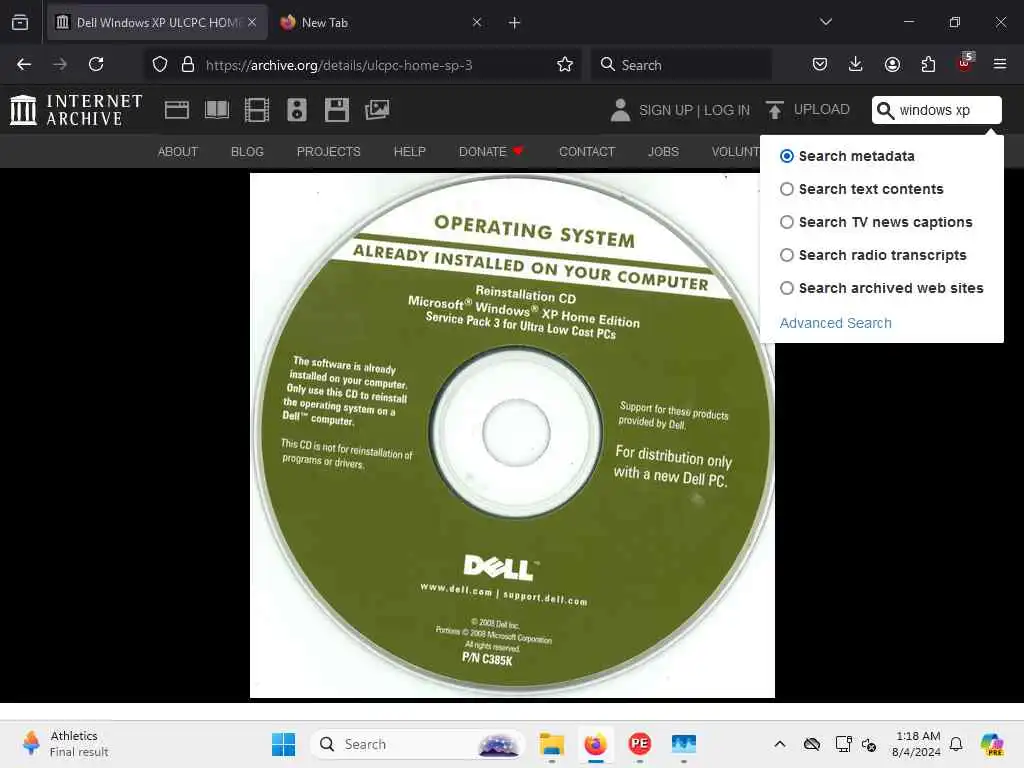This screenshot has height=768, width=1024.
Task: Open the Firefox hamburger application menu
Action: (x=999, y=64)
